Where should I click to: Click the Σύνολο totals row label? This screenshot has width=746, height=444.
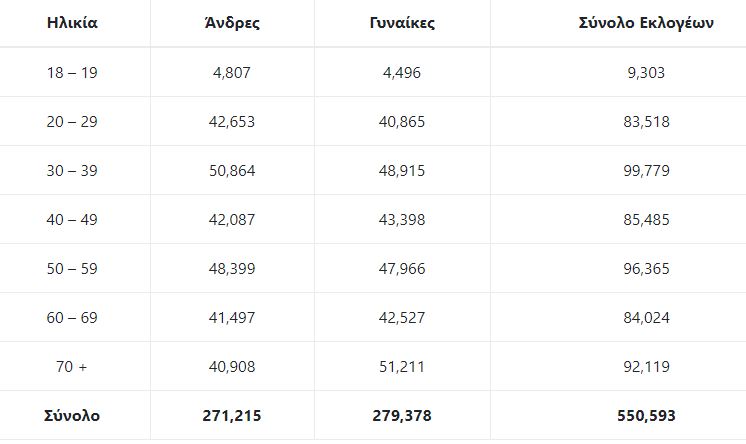[72, 416]
